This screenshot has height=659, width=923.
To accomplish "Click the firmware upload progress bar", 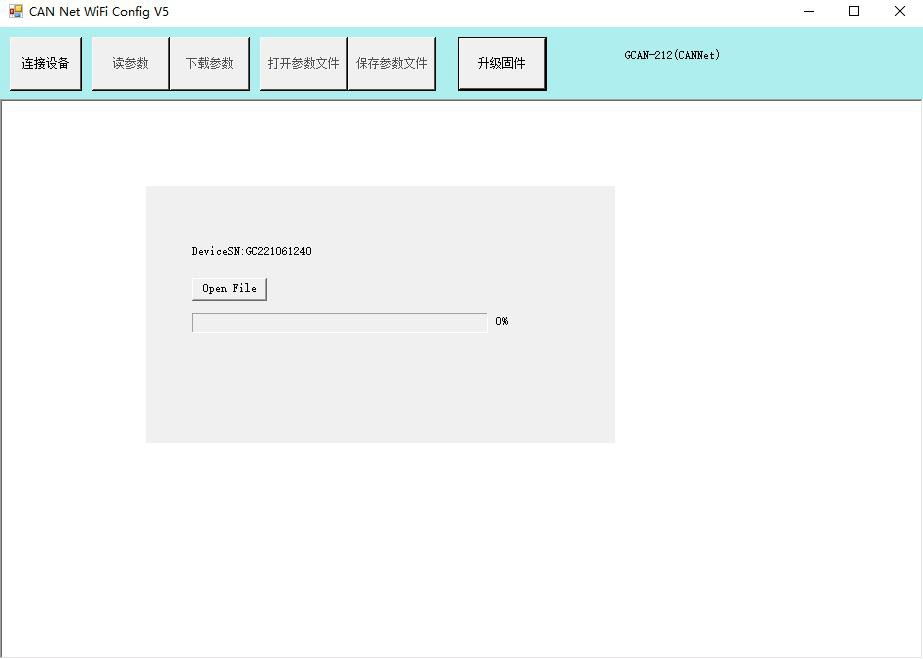I will point(339,322).
